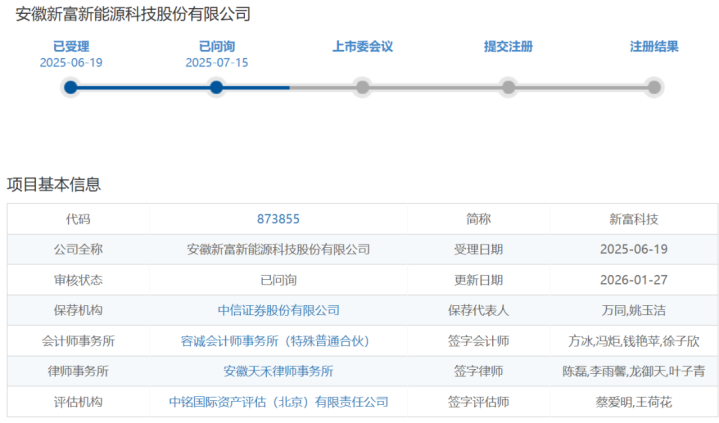Click the 更新日期 label cell

point(478,280)
